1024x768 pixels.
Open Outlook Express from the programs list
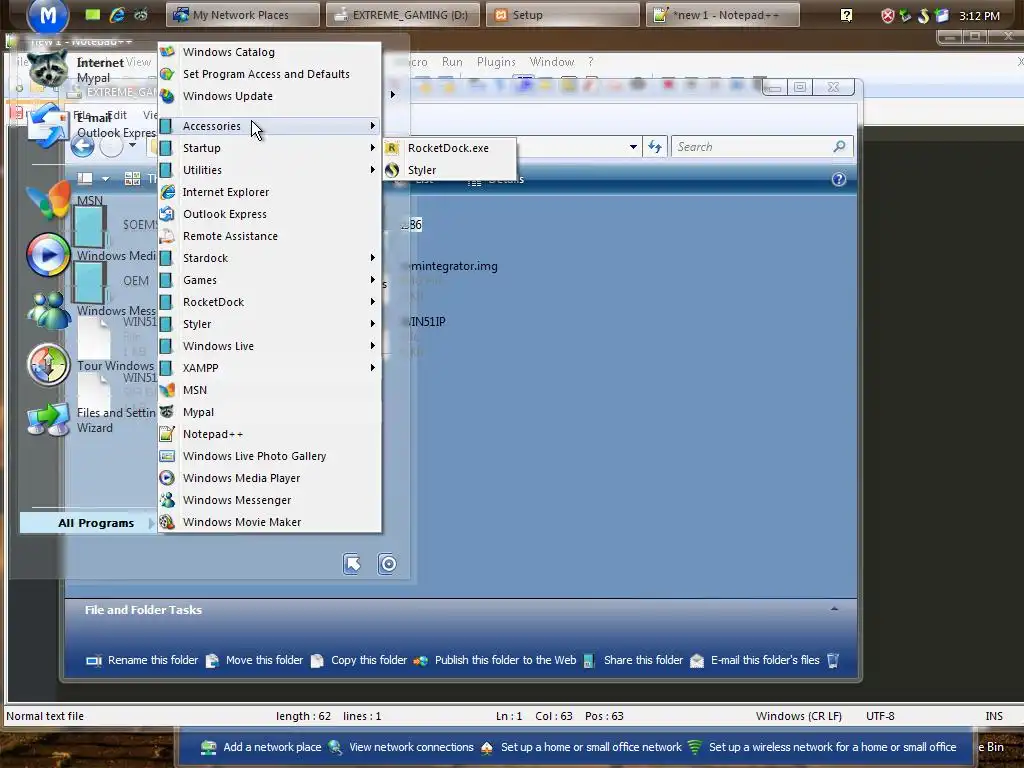pyautogui.click(x=269, y=214)
